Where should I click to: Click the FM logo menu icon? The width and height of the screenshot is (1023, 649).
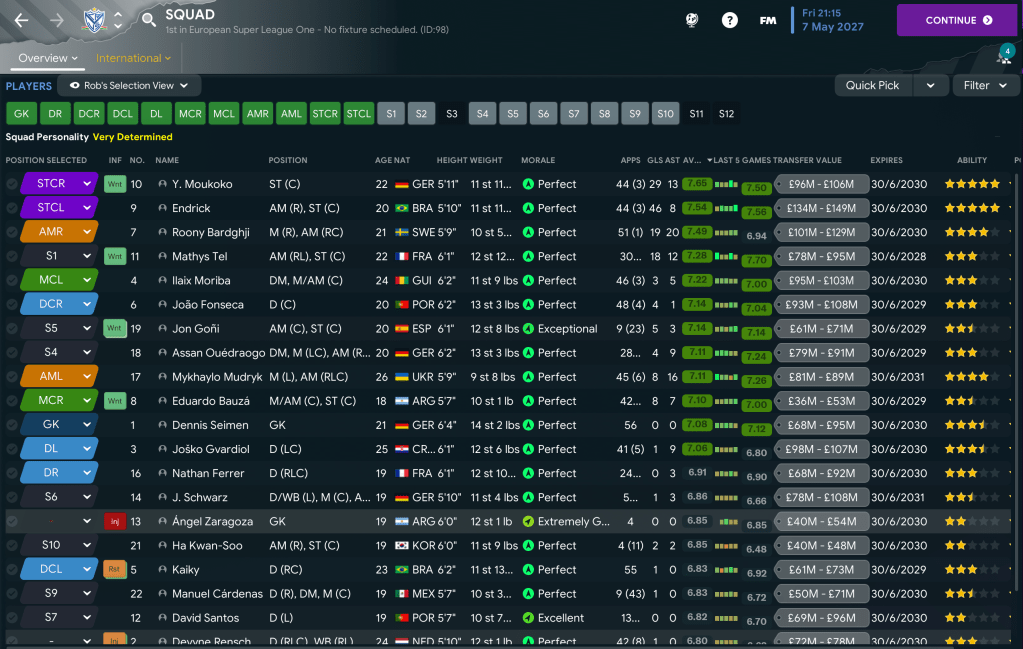click(768, 20)
